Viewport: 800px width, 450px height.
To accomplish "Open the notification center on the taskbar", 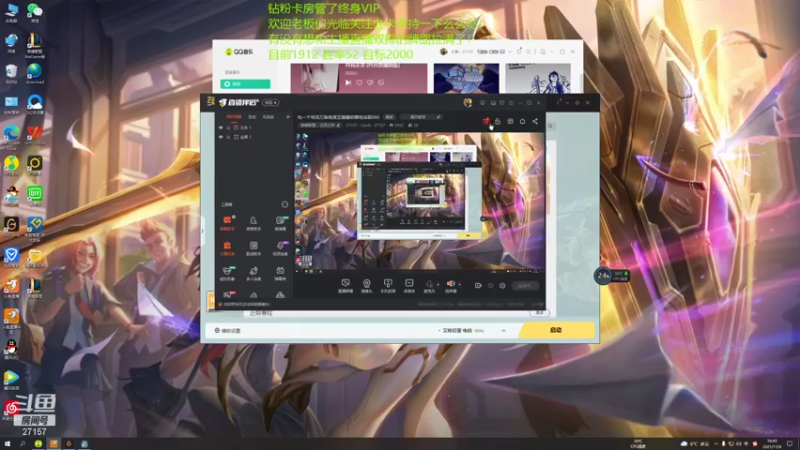I will coord(790,444).
